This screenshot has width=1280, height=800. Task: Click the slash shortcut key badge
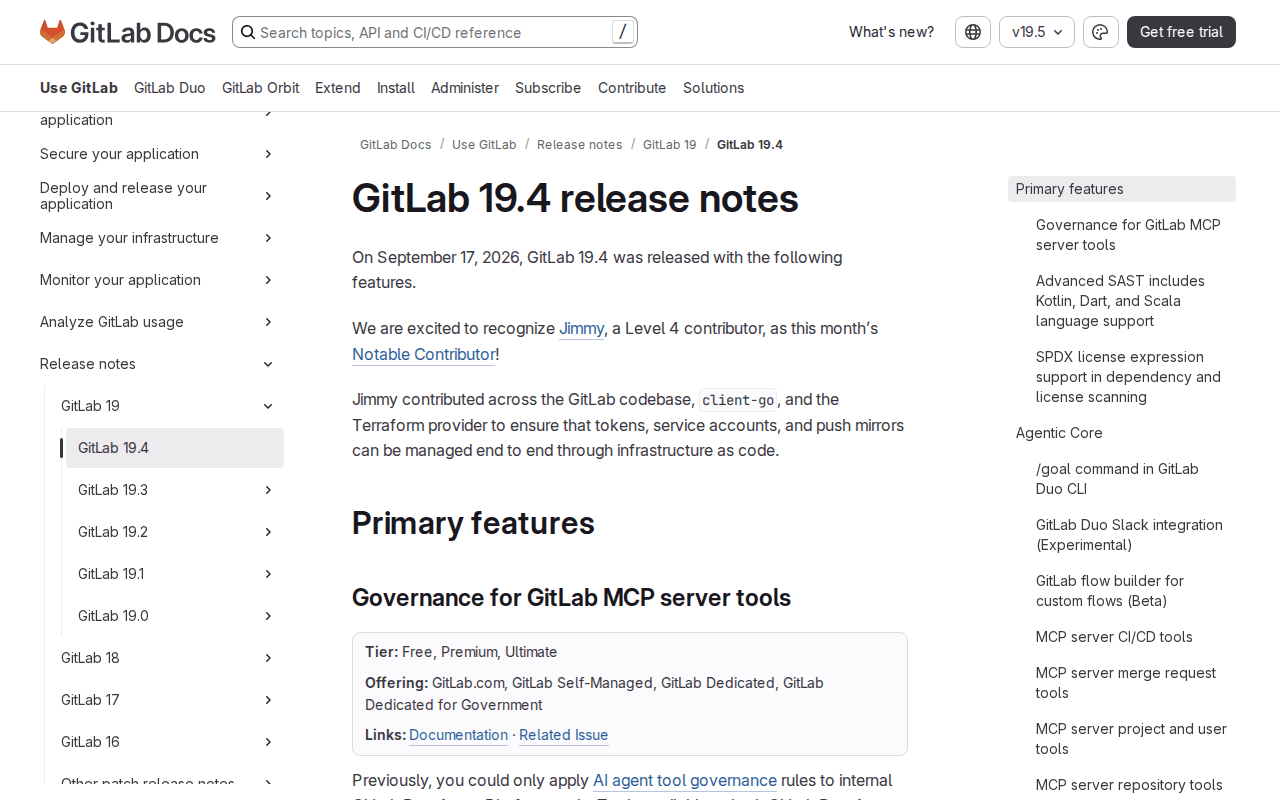(623, 32)
